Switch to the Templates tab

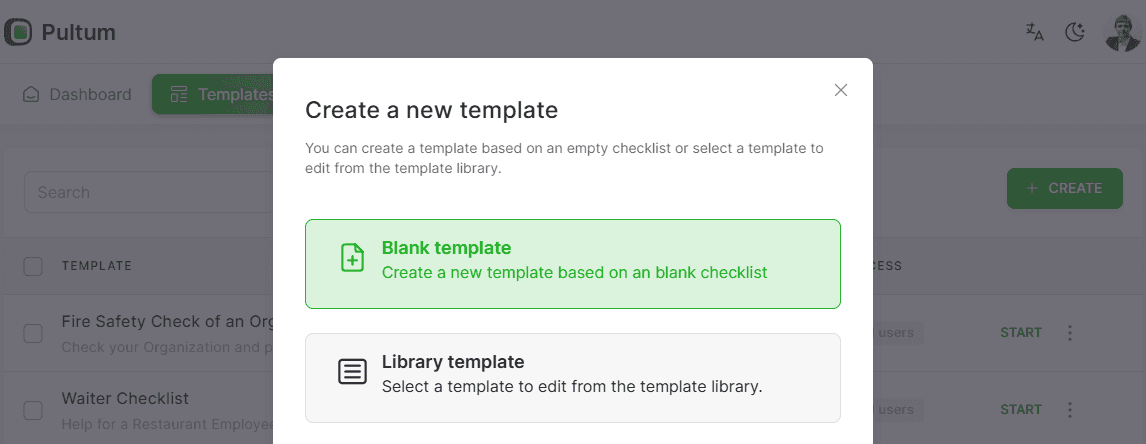[x=213, y=94]
